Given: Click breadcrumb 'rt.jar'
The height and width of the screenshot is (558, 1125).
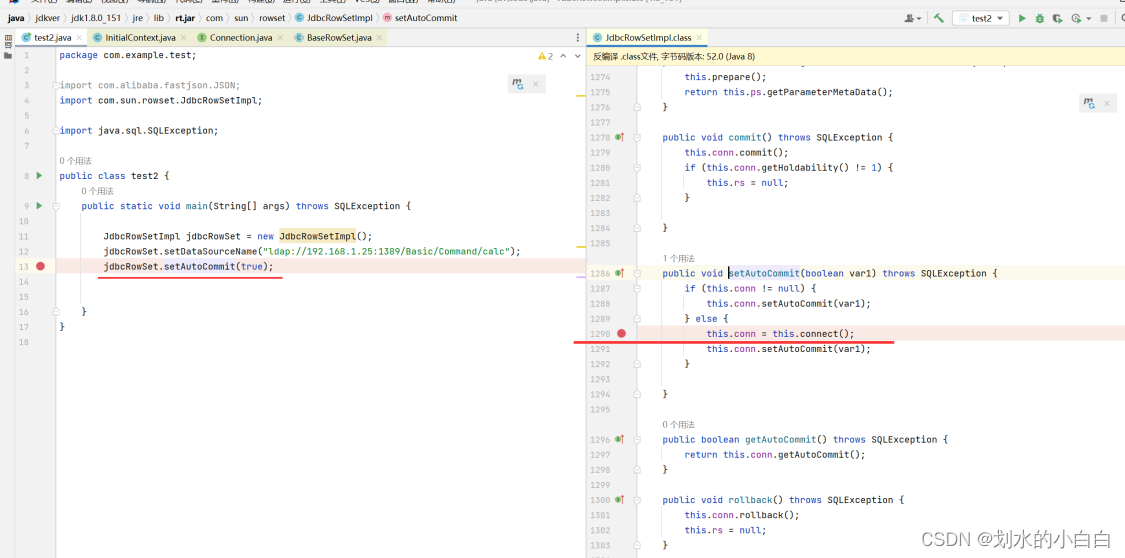Looking at the screenshot, I should (184, 18).
